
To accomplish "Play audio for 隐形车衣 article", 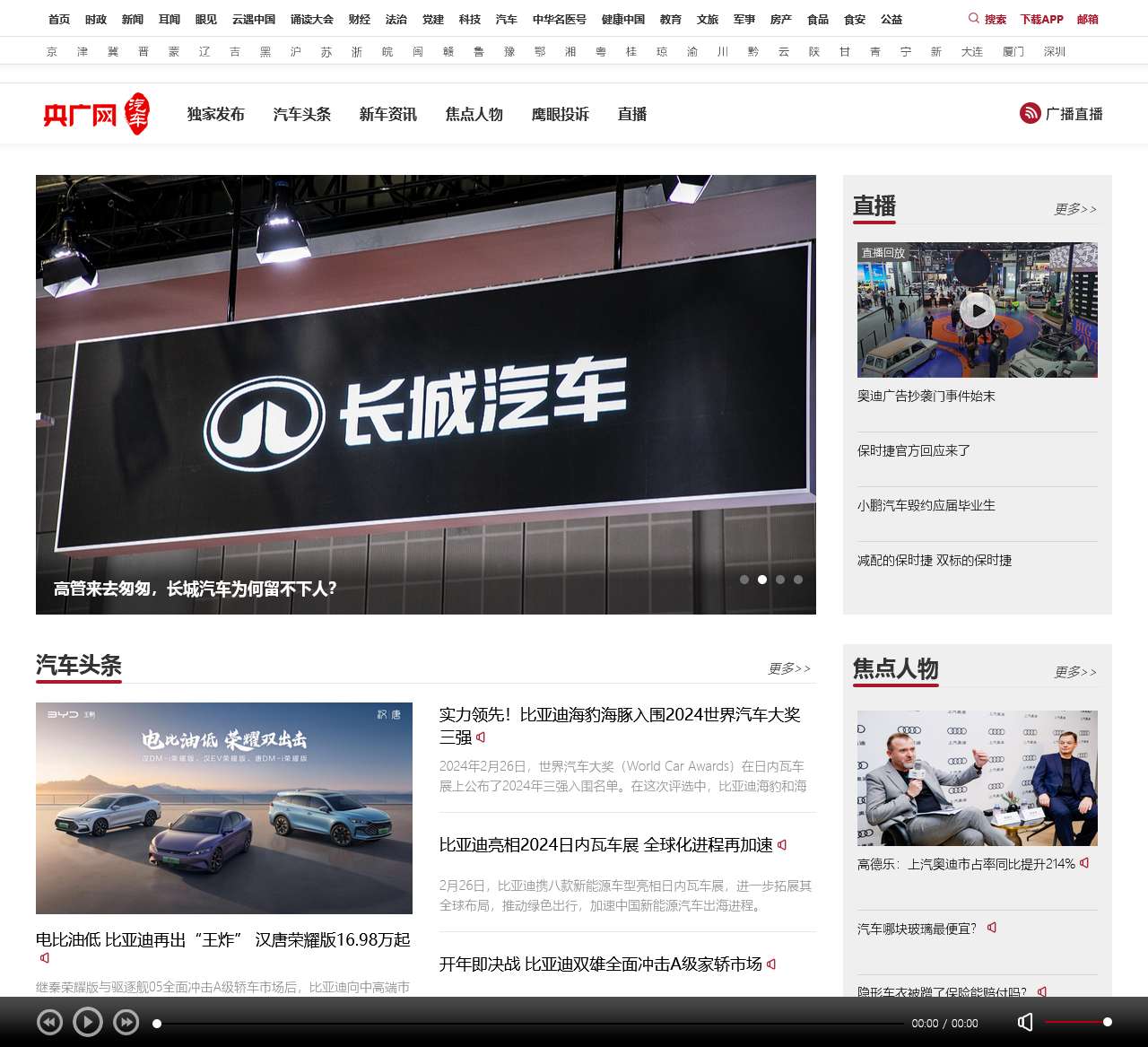I will coord(1042,991).
